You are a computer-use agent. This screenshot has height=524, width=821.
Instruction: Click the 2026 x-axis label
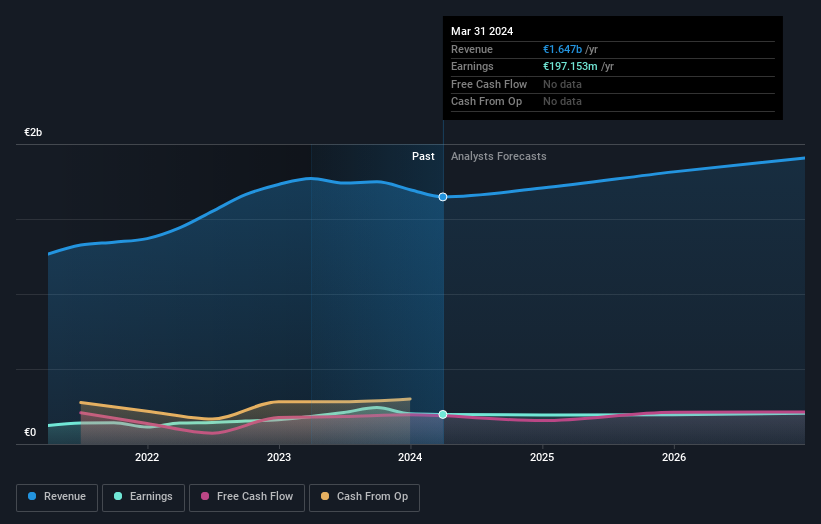pos(674,457)
